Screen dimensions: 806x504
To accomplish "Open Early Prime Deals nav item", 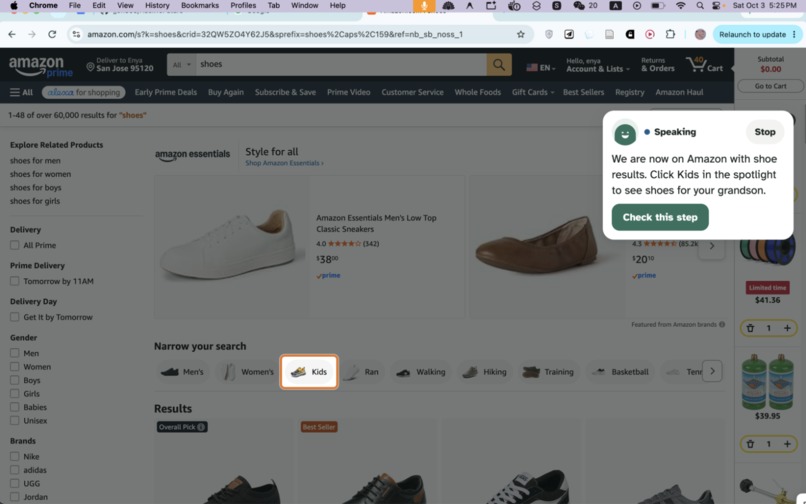I will point(166,93).
